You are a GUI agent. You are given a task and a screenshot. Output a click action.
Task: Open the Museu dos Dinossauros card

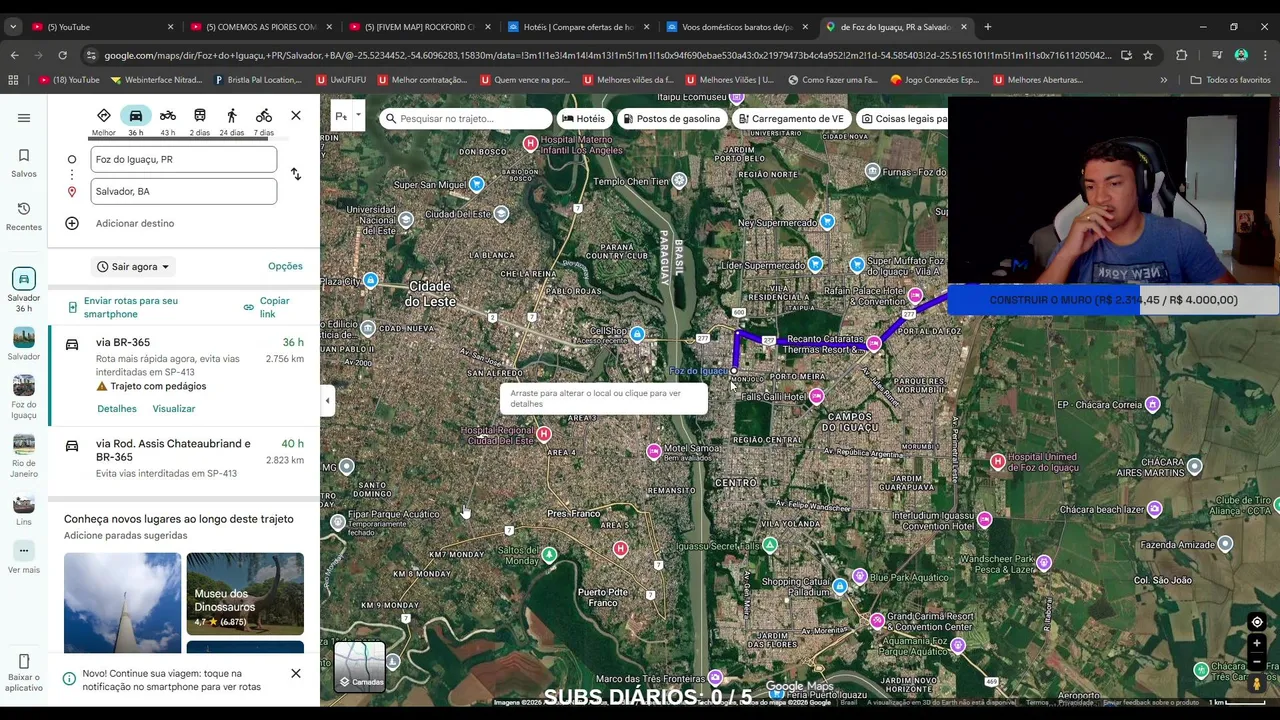click(245, 594)
